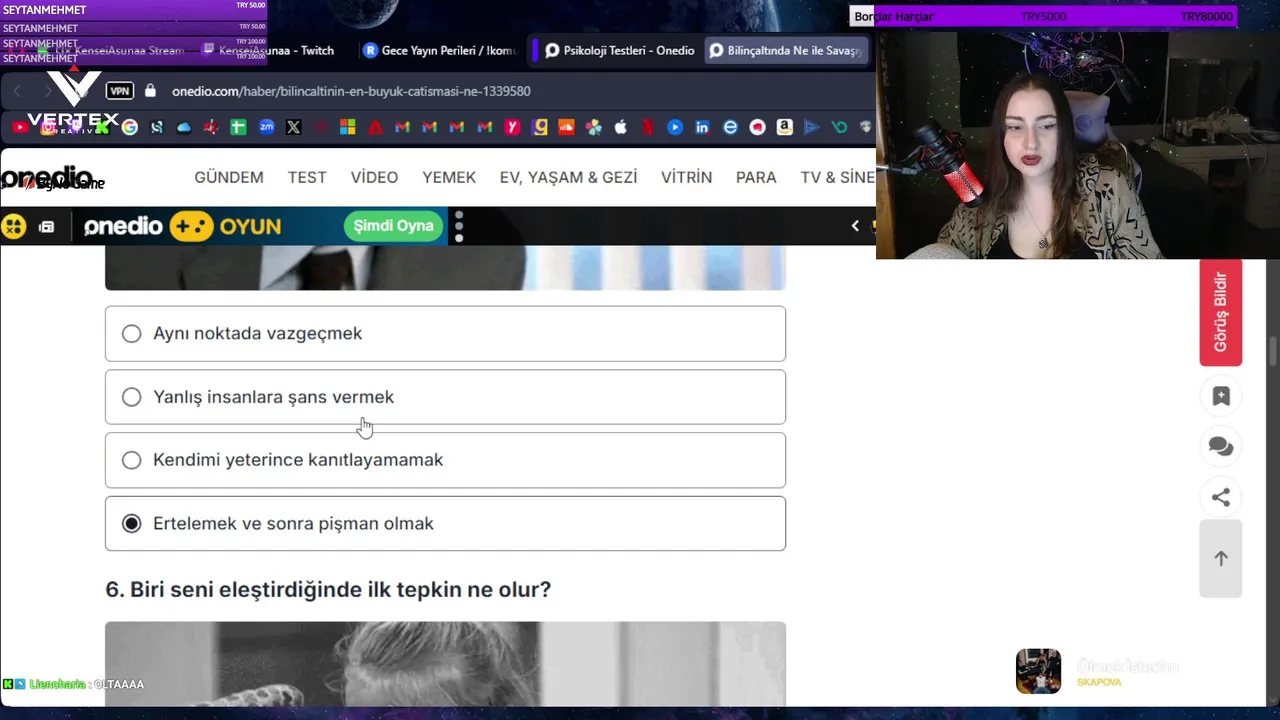Open the Edge 'e' bookmark icon
Image resolution: width=1280 pixels, height=720 pixels.
tap(730, 127)
